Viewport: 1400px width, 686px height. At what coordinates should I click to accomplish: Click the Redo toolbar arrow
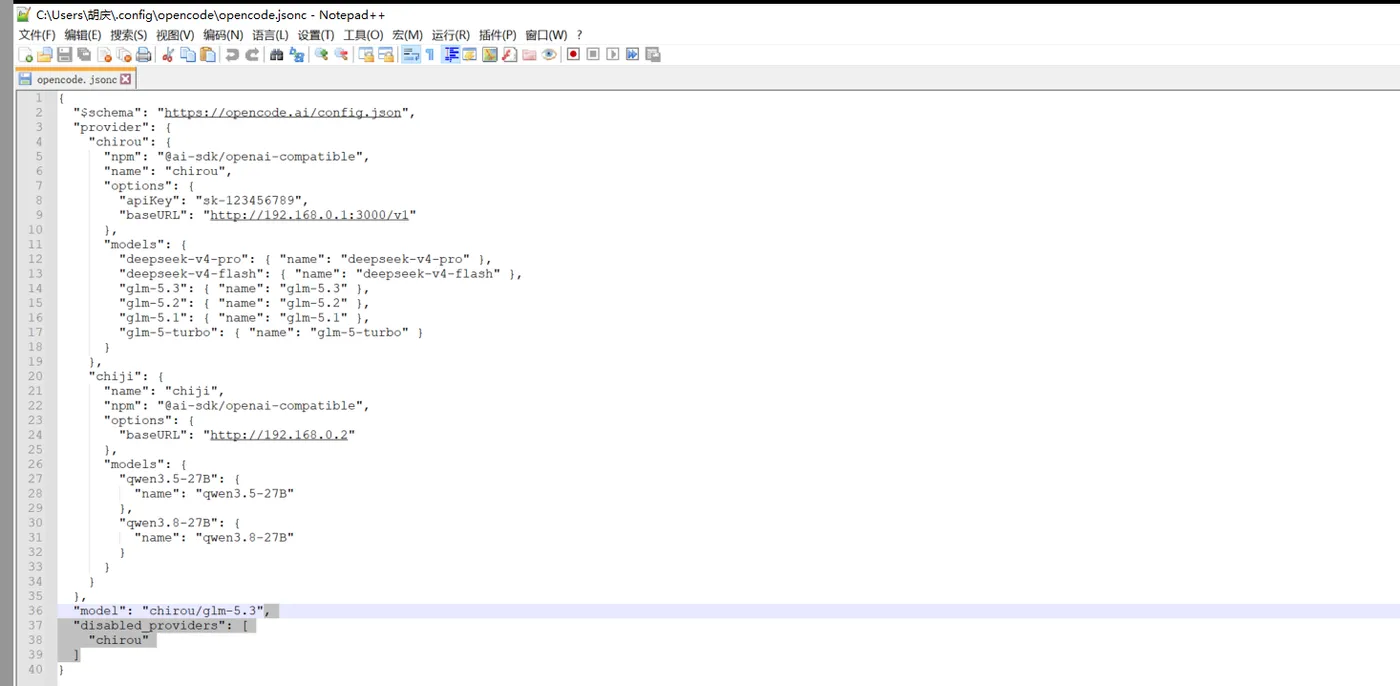[x=252, y=54]
